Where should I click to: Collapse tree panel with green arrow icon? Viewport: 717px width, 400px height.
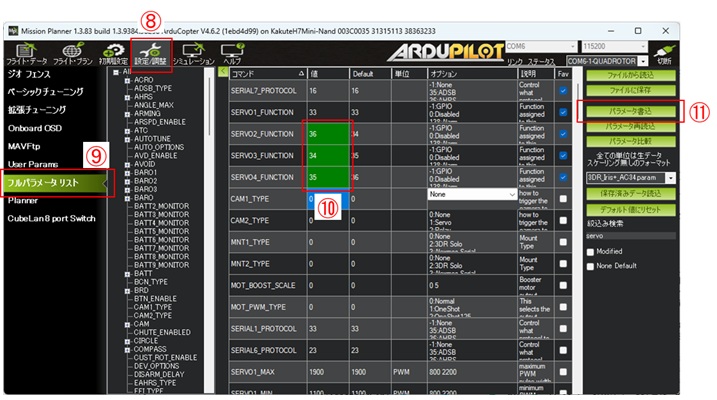tap(224, 72)
